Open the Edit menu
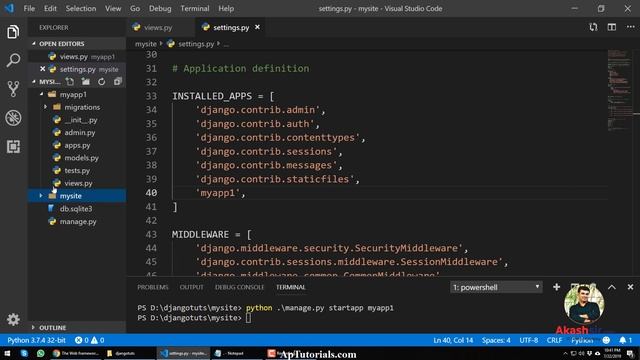 click(x=50, y=8)
